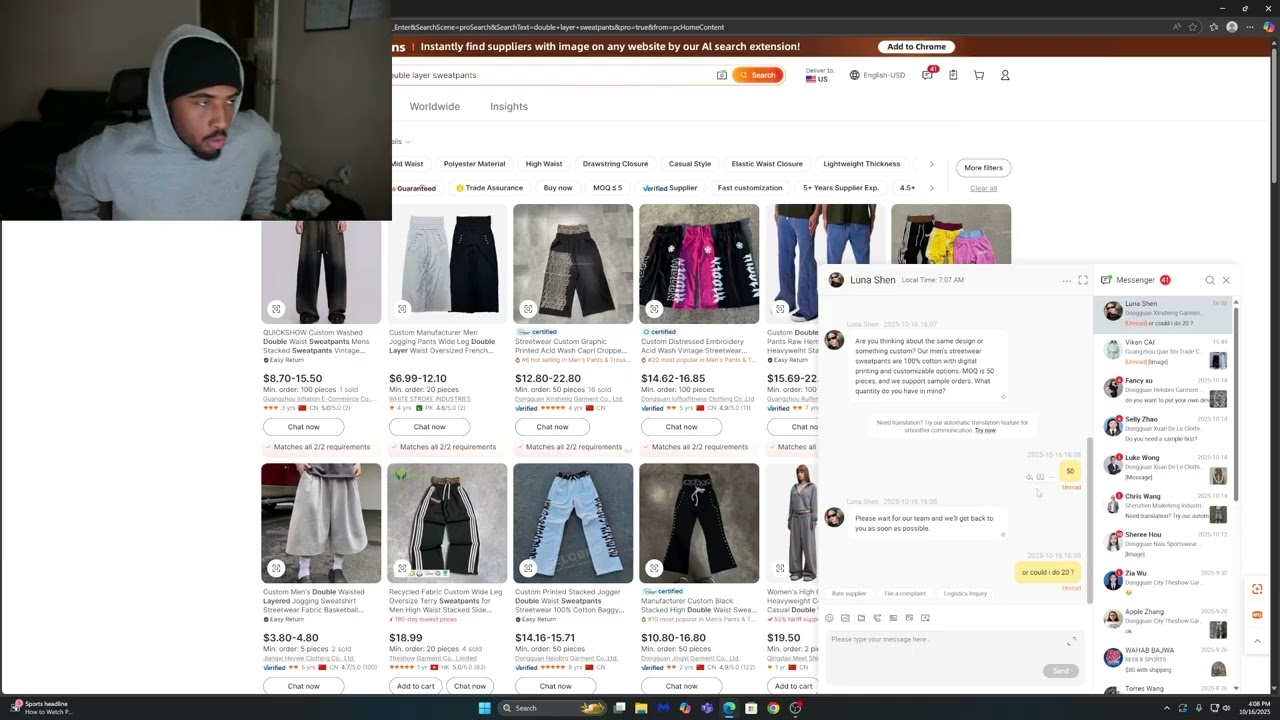Add browser page to favorites star
This screenshot has width=1280, height=720.
point(1193,27)
